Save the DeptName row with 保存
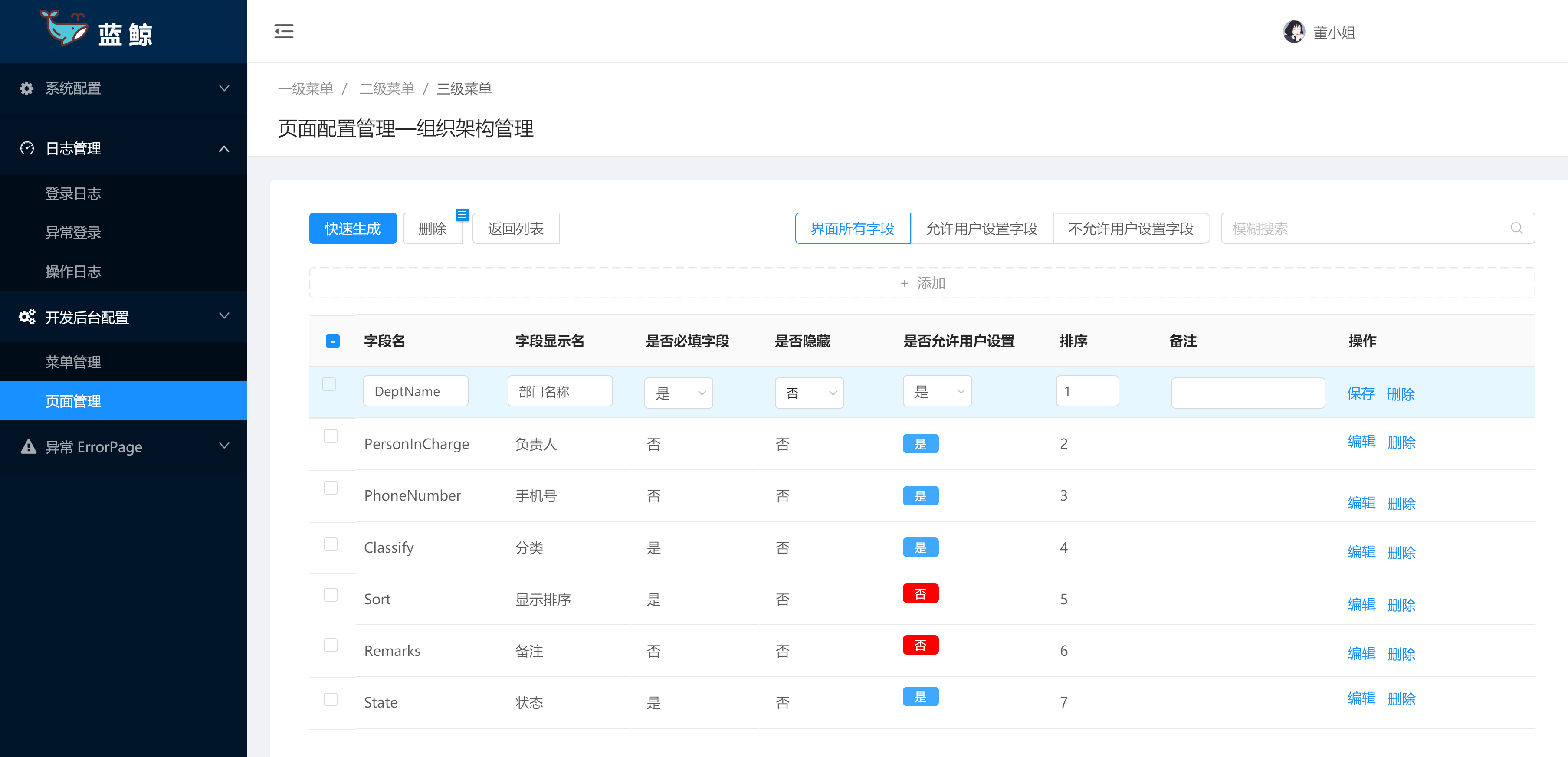Viewport: 1568px width, 757px height. pyautogui.click(x=1361, y=394)
